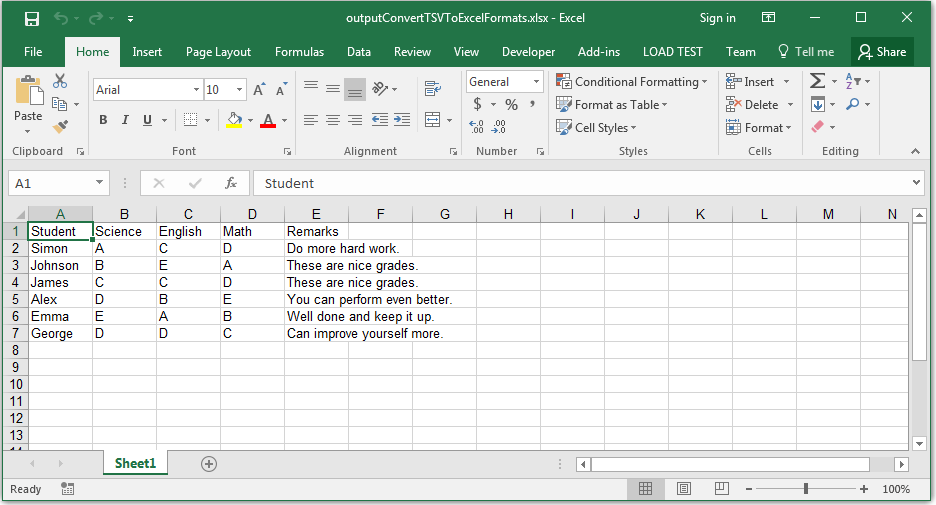
Task: Toggle Bold formatting
Action: tap(103, 119)
